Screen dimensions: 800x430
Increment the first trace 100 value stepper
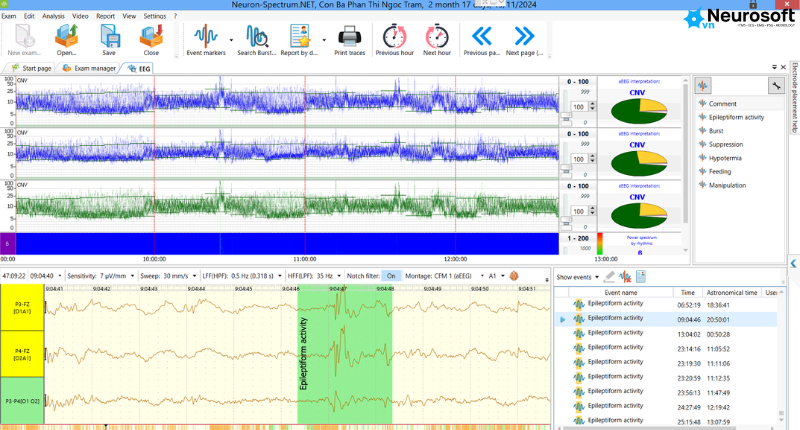click(592, 105)
